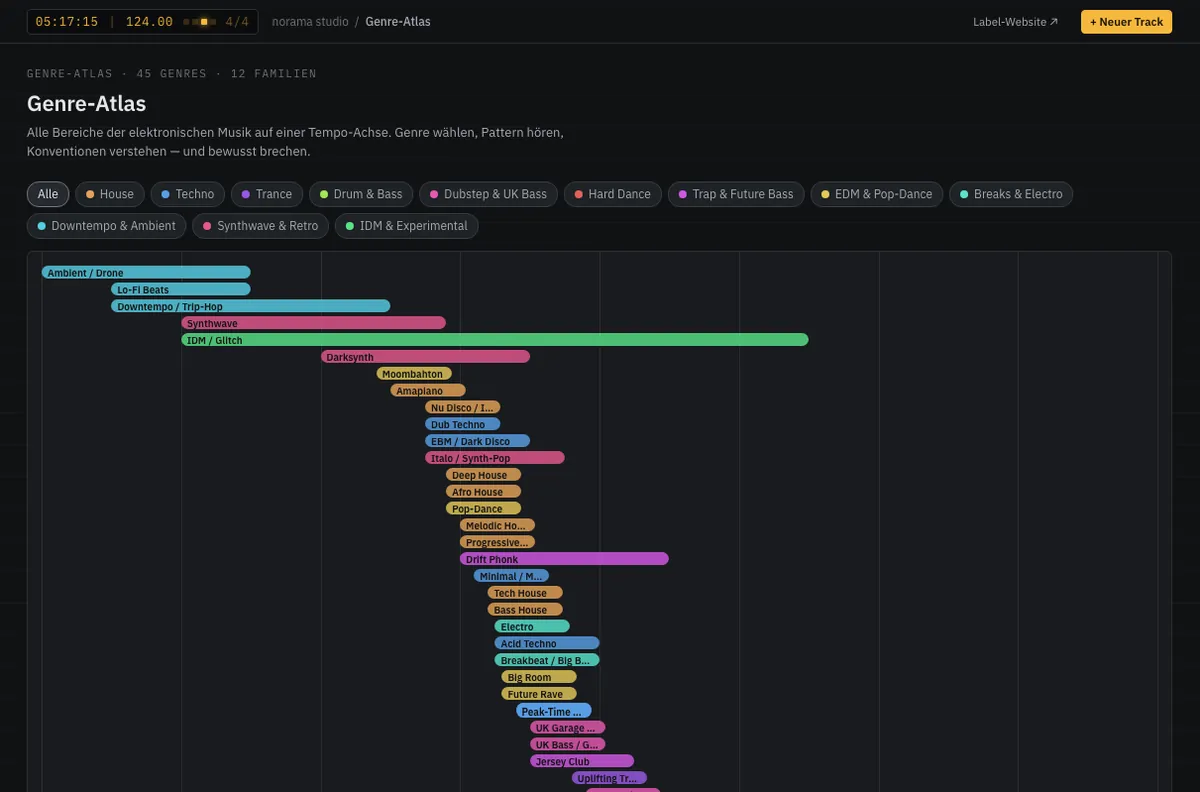Image resolution: width=1200 pixels, height=792 pixels.
Task: Toggle the IDM & Experimental chip
Action: point(407,226)
